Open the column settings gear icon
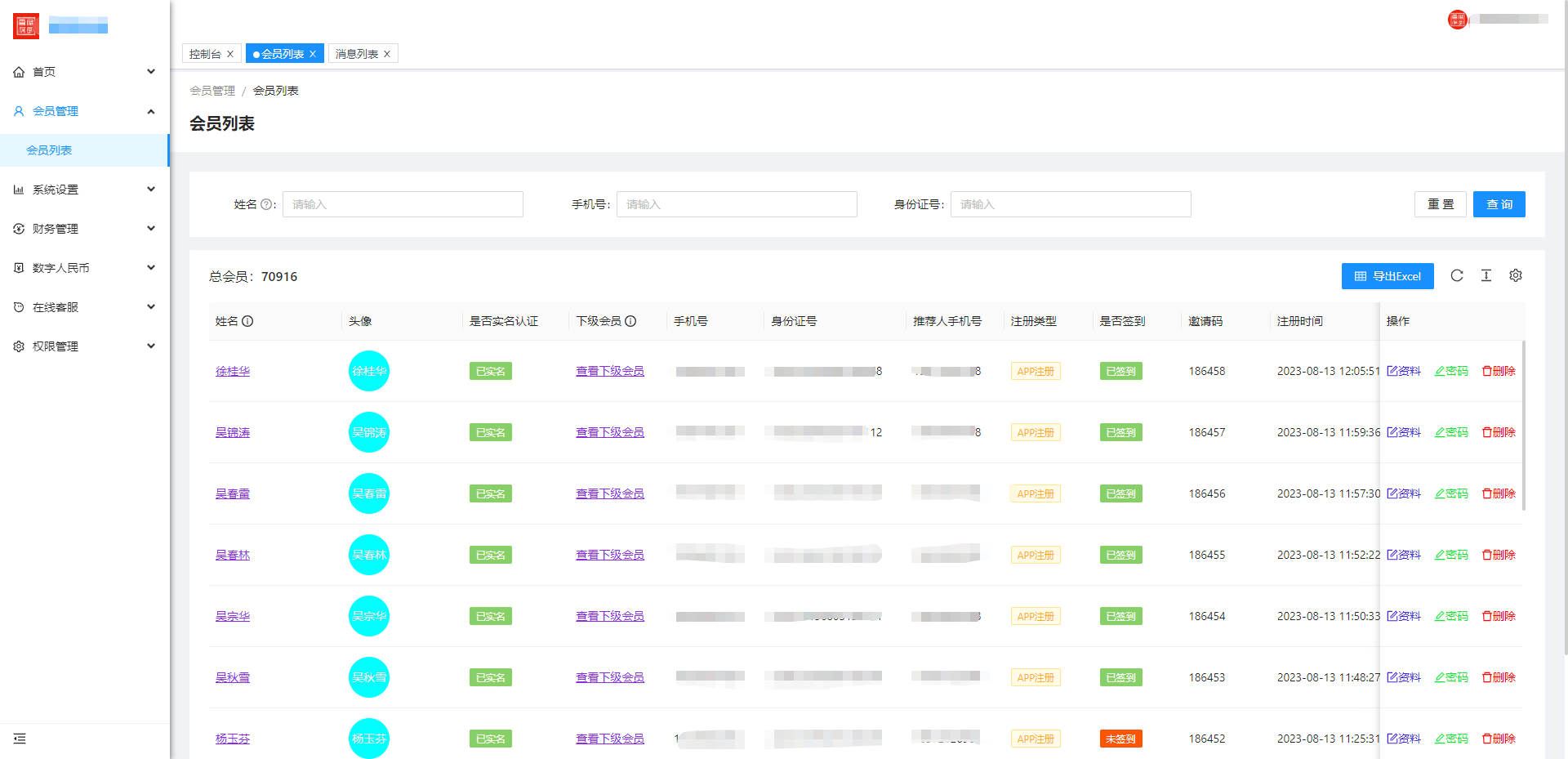The height and width of the screenshot is (759, 1568). (x=1516, y=276)
